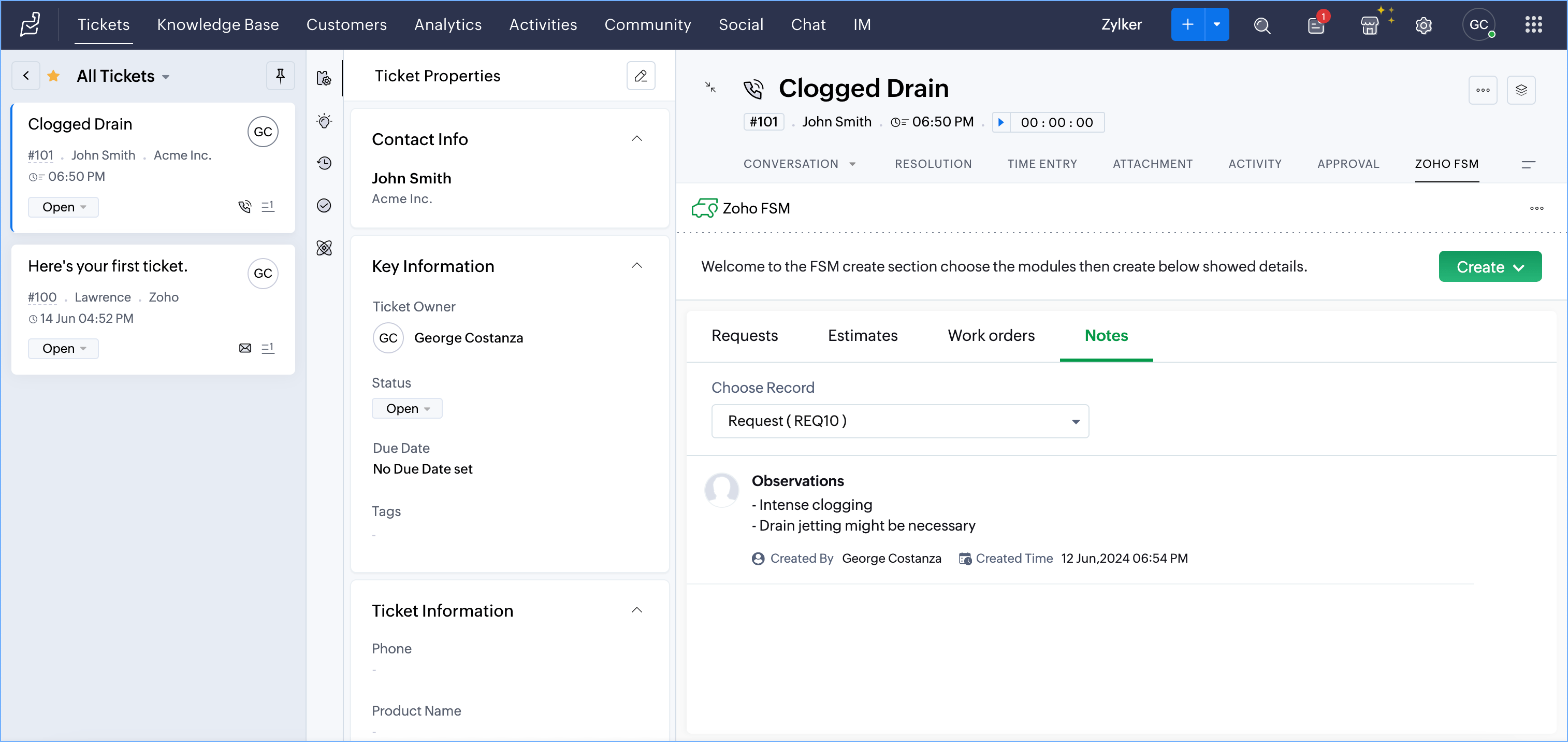Open the Status dropdown under Key Information

pos(407,408)
